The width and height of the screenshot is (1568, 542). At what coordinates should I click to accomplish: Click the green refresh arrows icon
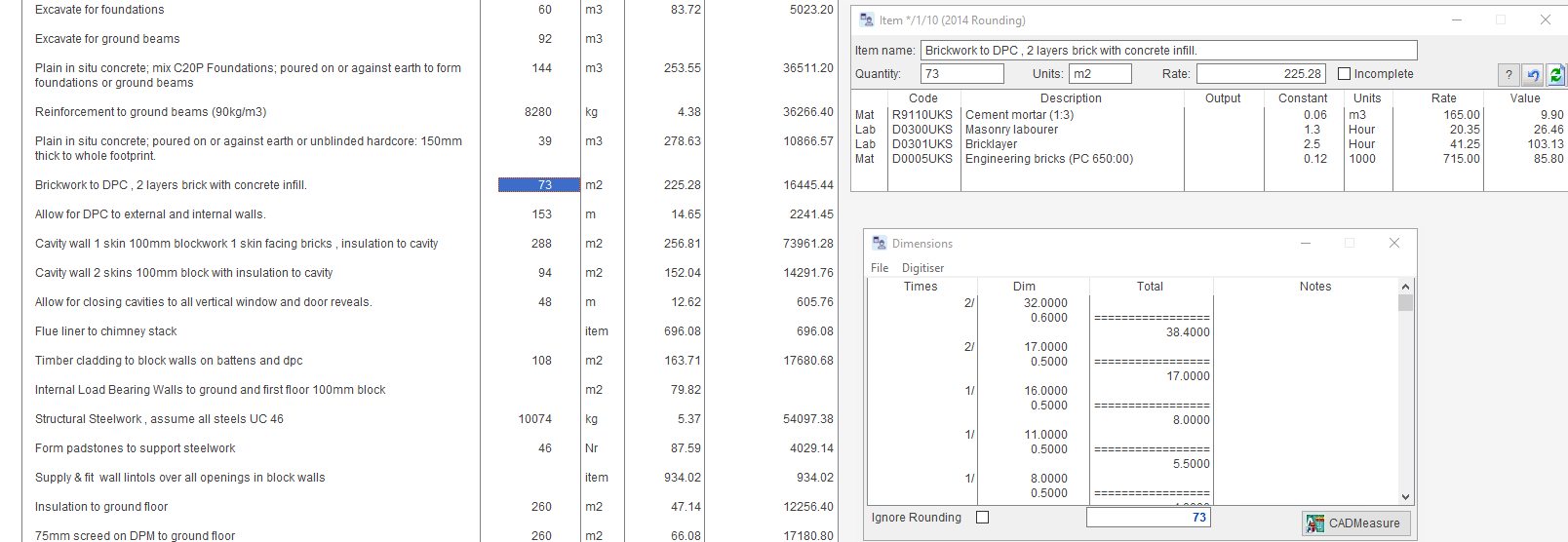coord(1556,75)
